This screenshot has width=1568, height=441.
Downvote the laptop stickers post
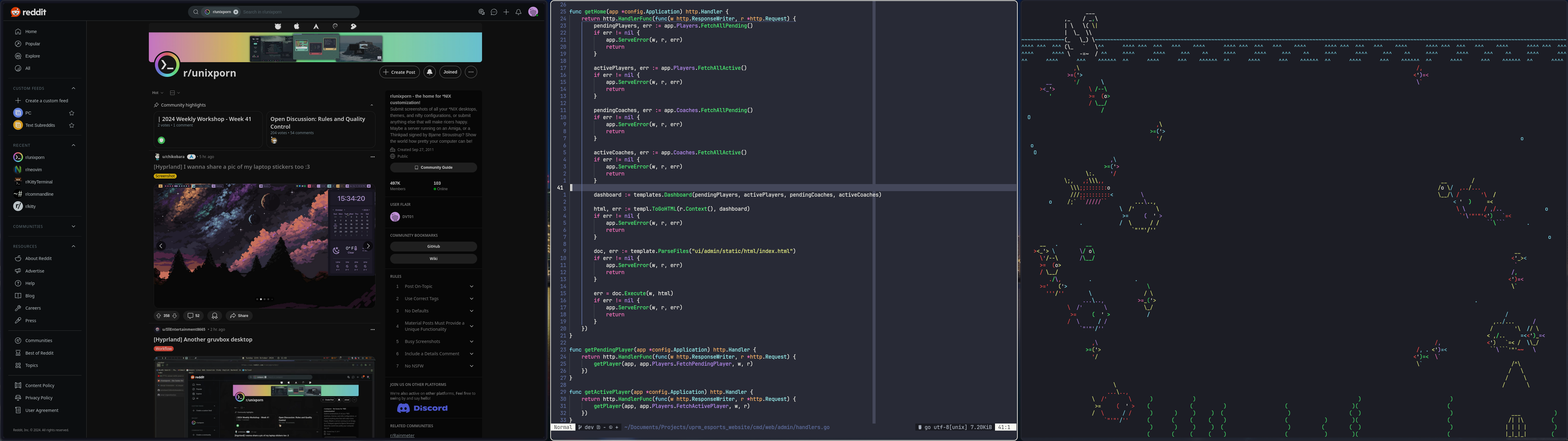tap(175, 315)
